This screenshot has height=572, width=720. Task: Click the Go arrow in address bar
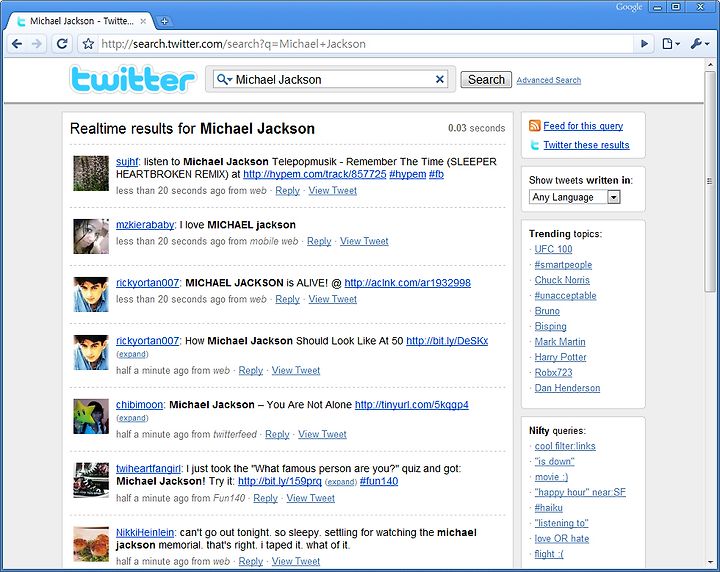[x=644, y=44]
